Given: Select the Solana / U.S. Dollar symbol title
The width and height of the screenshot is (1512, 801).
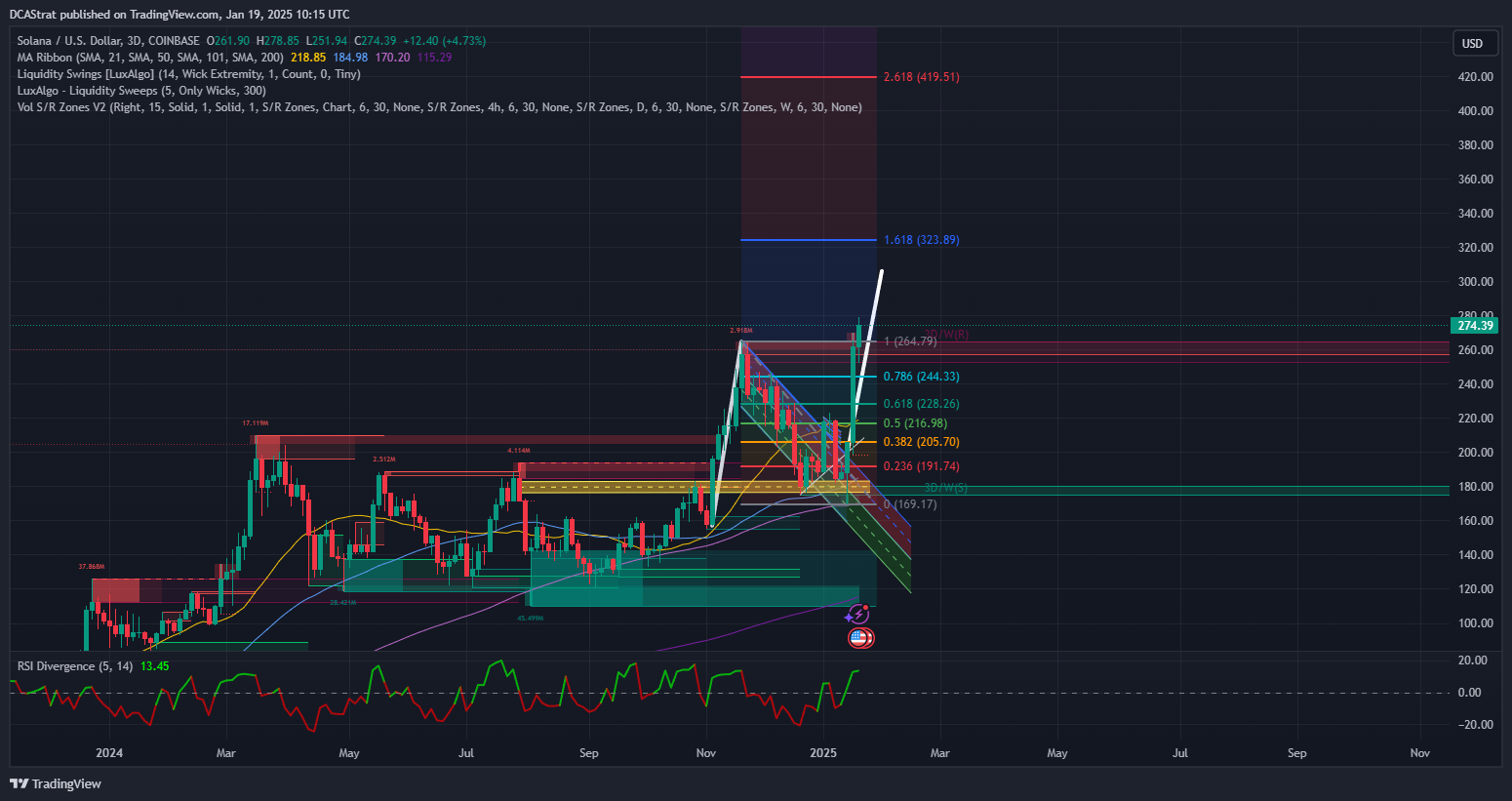Looking at the screenshot, I should pos(107,41).
